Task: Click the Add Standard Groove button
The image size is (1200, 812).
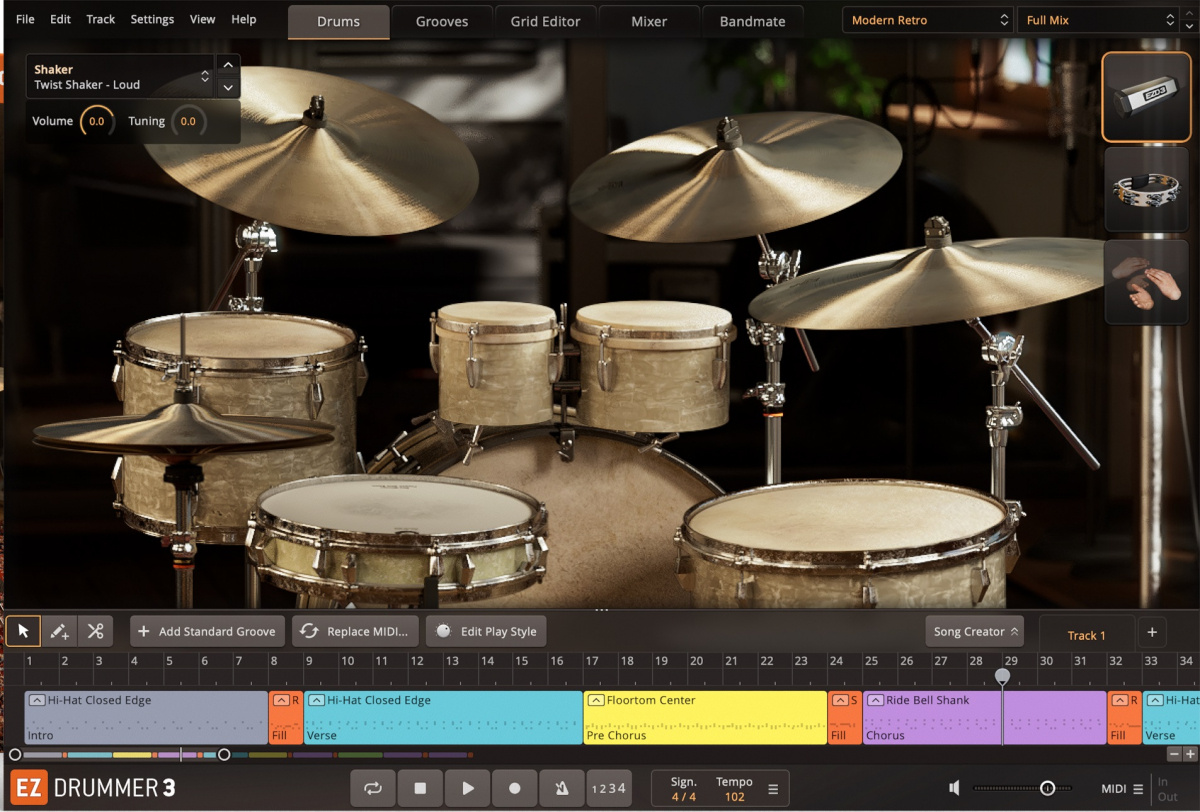Action: [x=207, y=631]
